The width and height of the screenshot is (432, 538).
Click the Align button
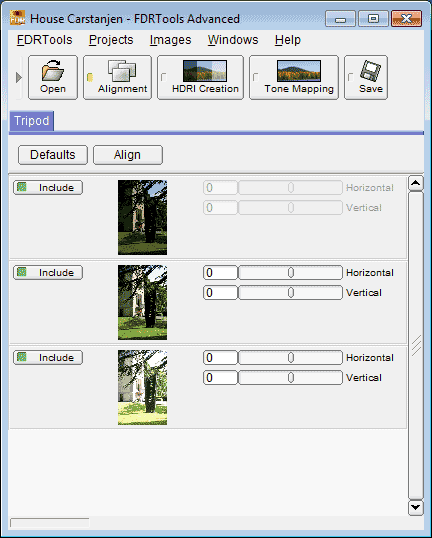(x=128, y=155)
